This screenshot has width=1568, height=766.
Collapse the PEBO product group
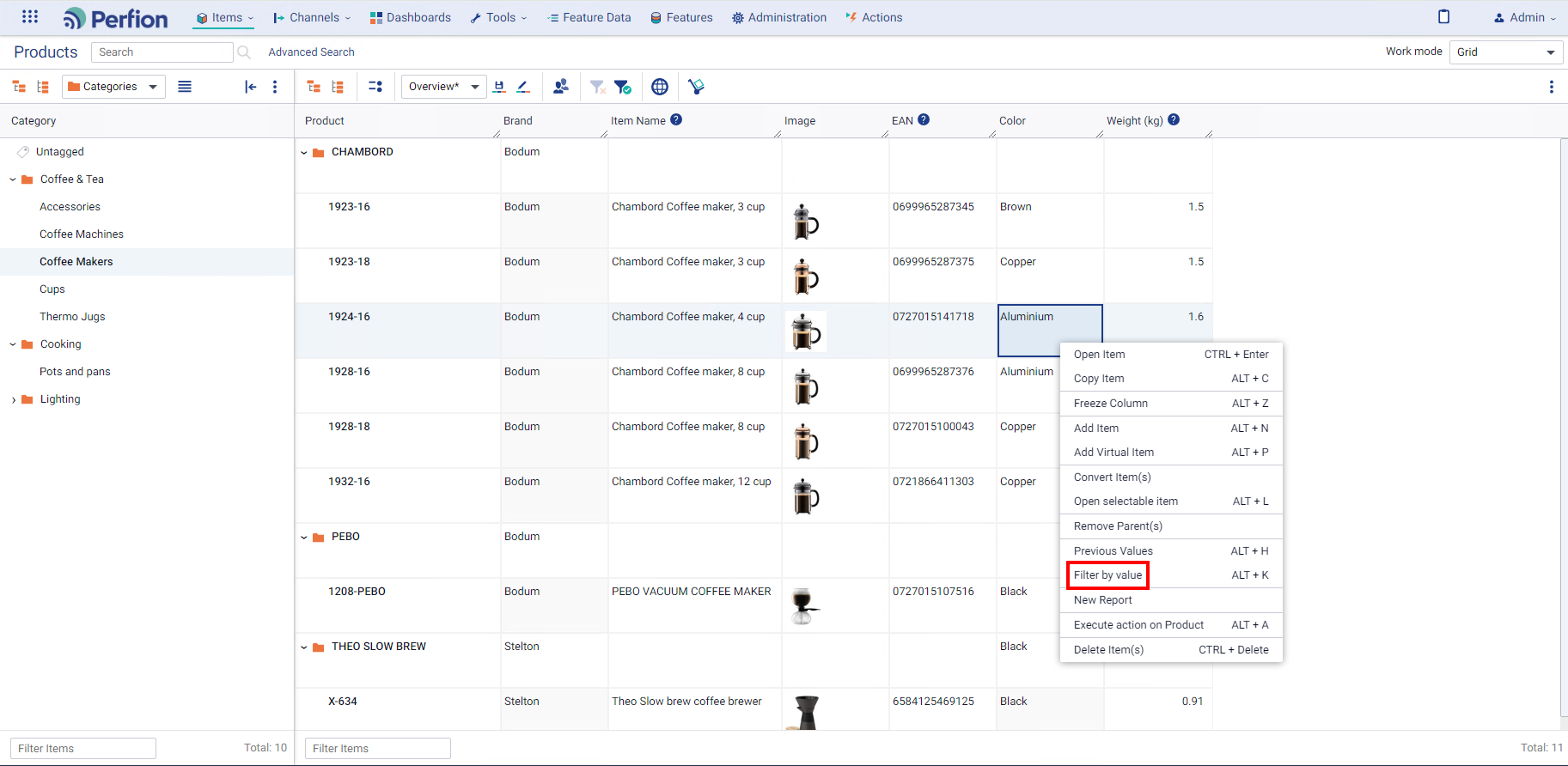tap(304, 538)
